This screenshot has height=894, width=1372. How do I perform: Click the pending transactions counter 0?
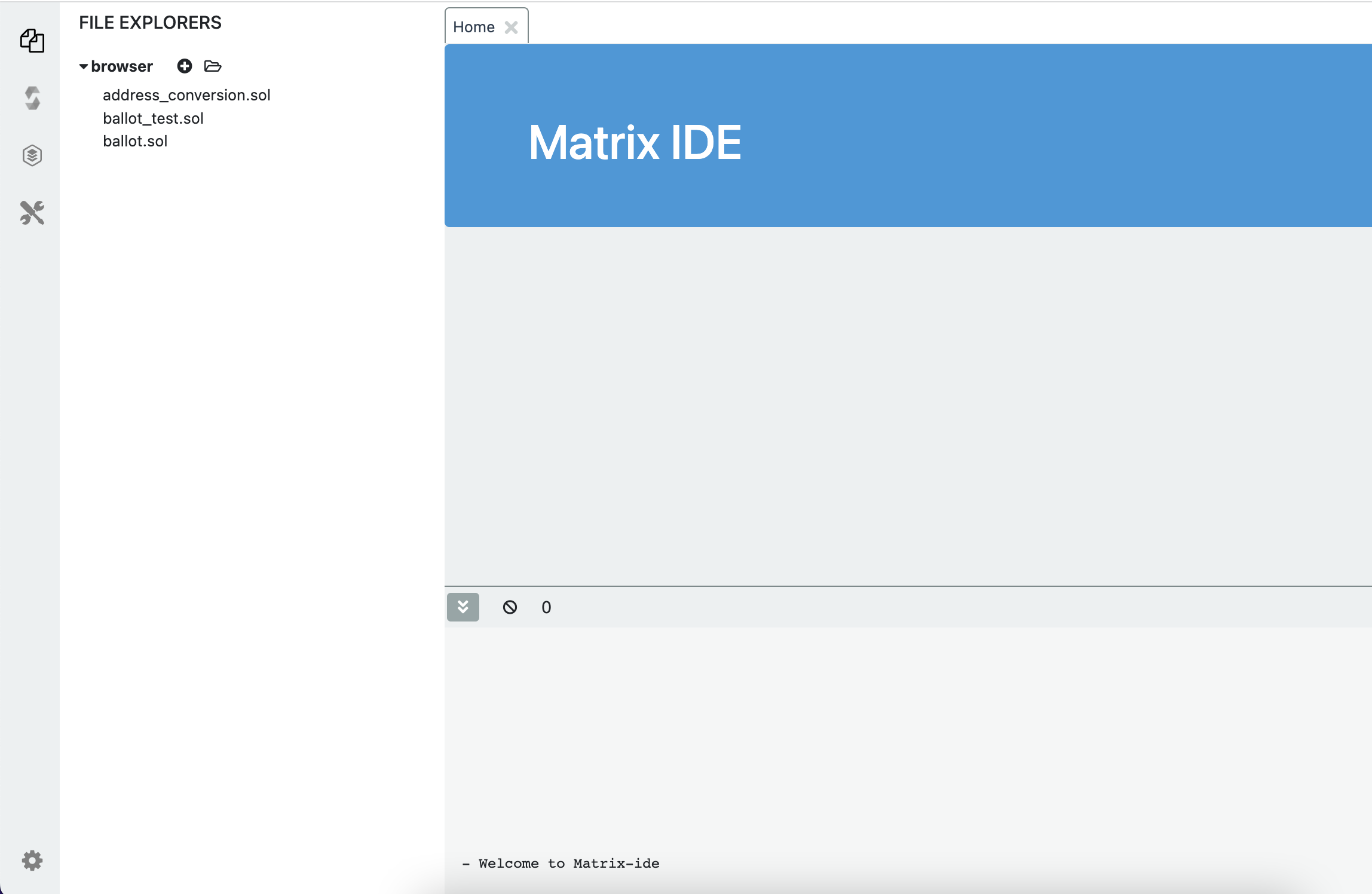546,607
